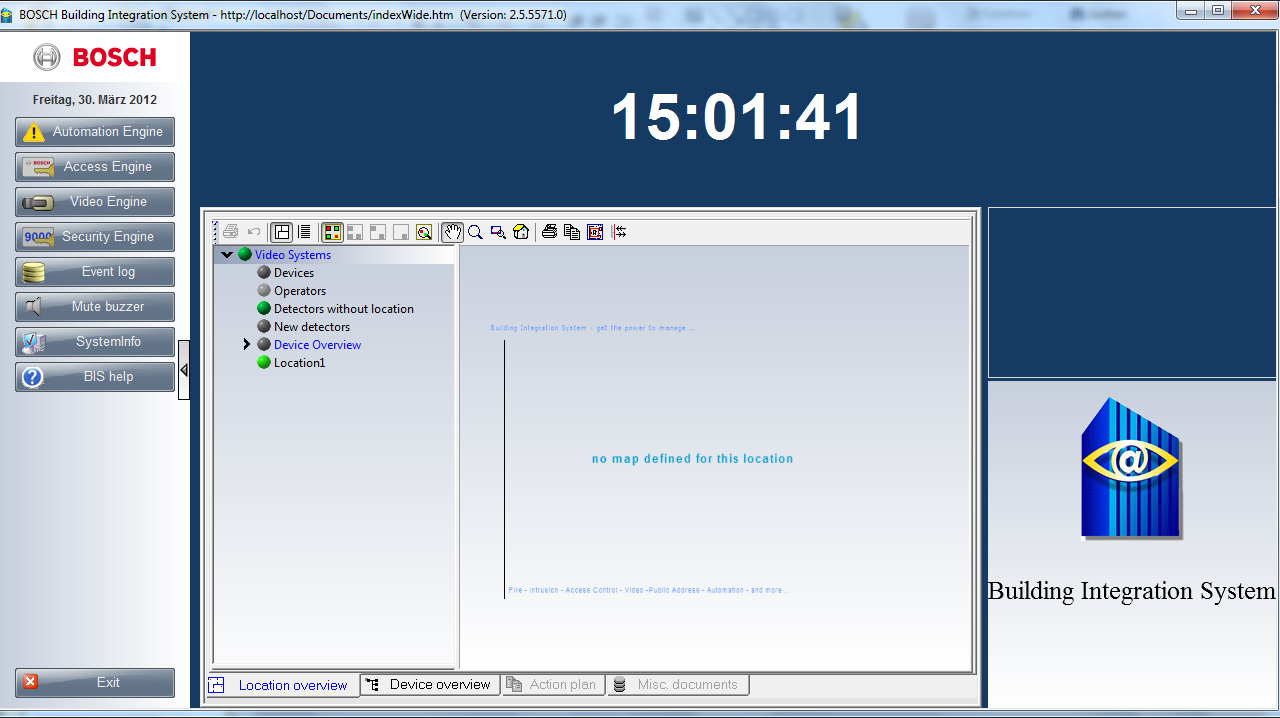Select Operators in the tree

300,291
